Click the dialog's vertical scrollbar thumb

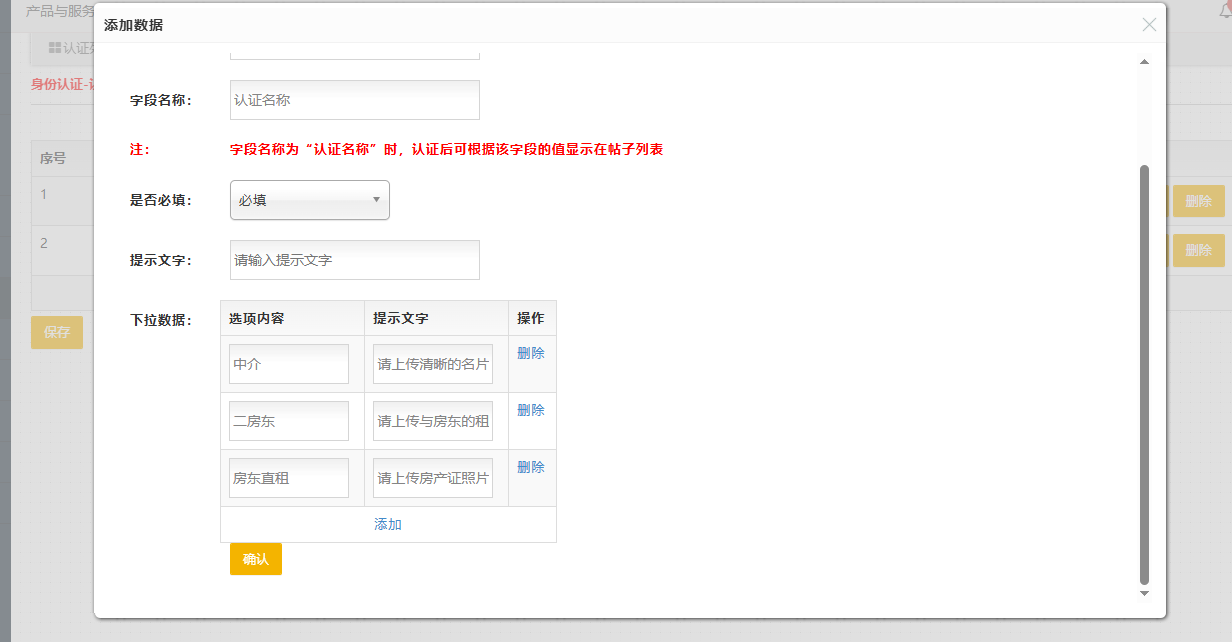pyautogui.click(x=1145, y=375)
